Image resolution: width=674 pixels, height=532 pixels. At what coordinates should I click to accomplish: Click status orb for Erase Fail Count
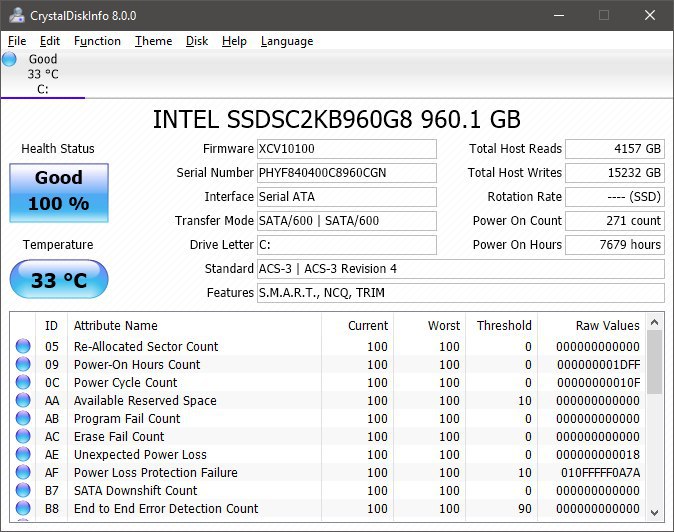(x=23, y=436)
